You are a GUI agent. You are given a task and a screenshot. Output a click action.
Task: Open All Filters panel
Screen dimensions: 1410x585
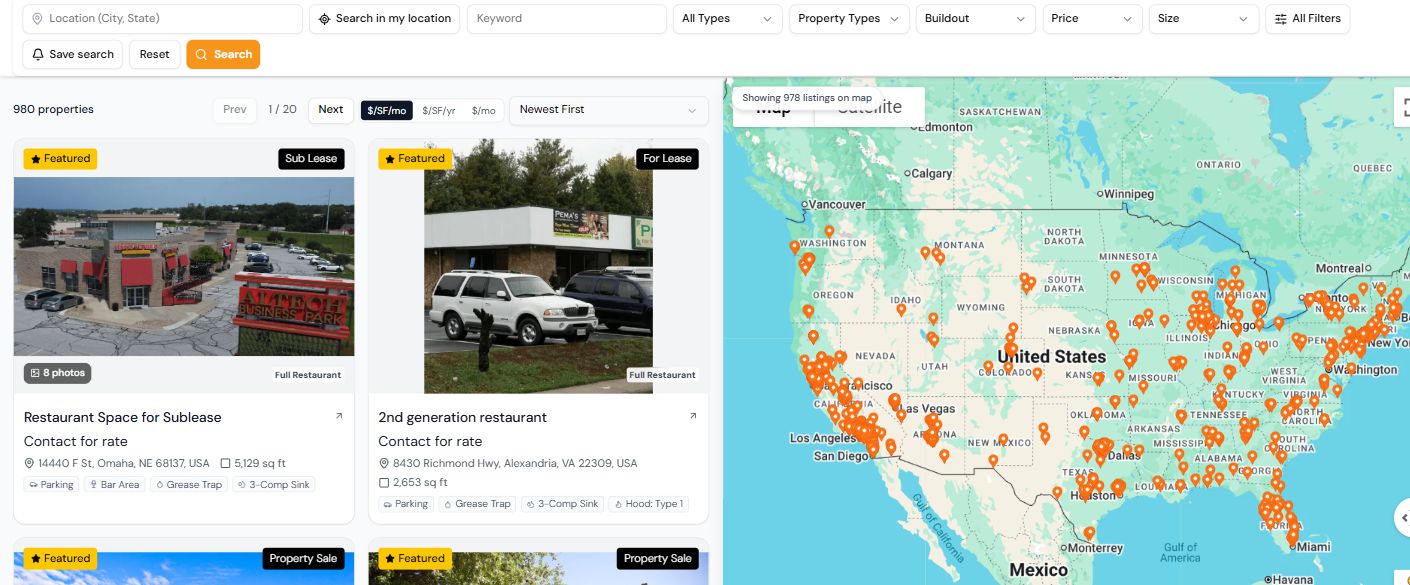pos(1307,19)
